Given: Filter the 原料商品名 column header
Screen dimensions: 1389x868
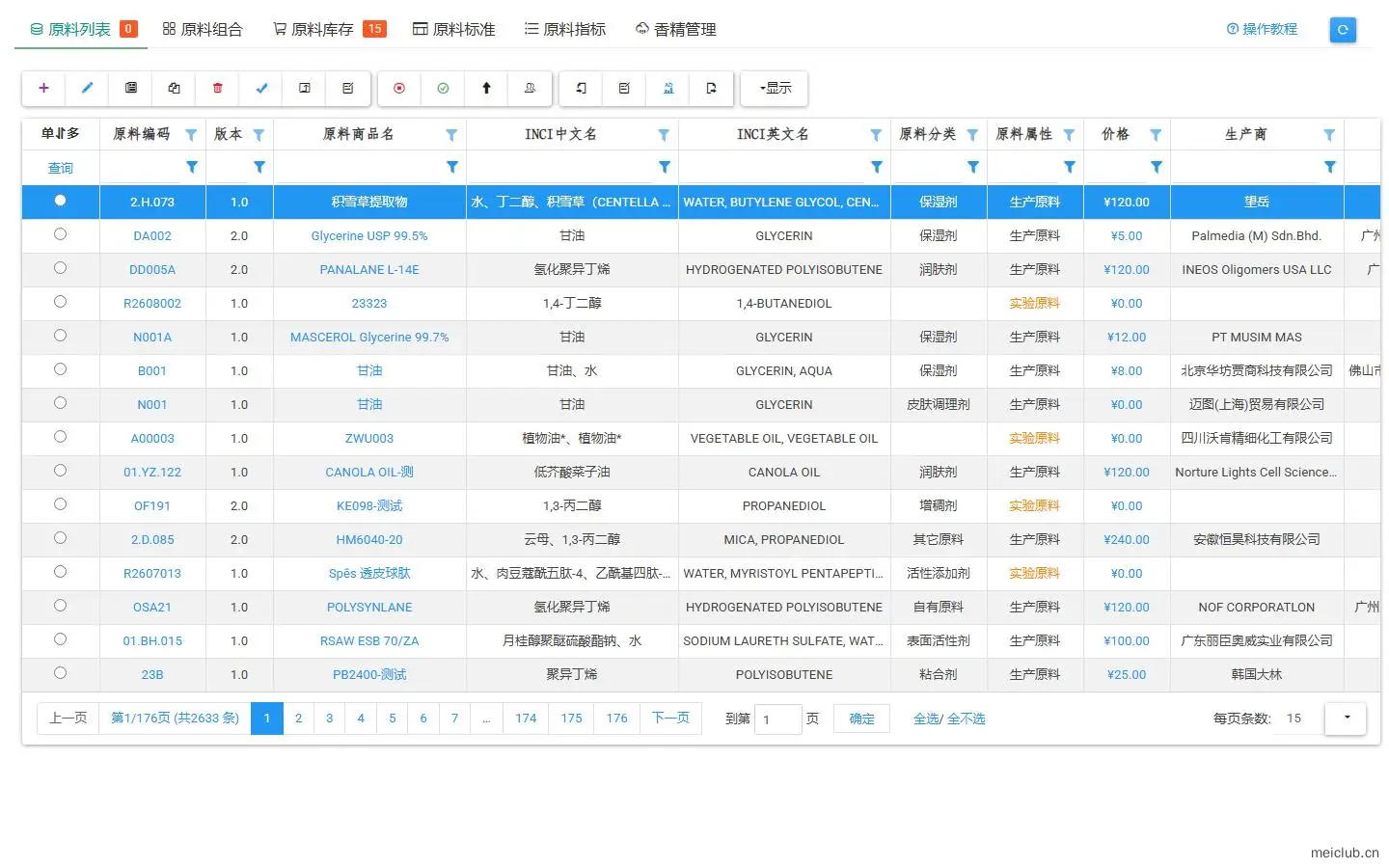Looking at the screenshot, I should pyautogui.click(x=451, y=135).
